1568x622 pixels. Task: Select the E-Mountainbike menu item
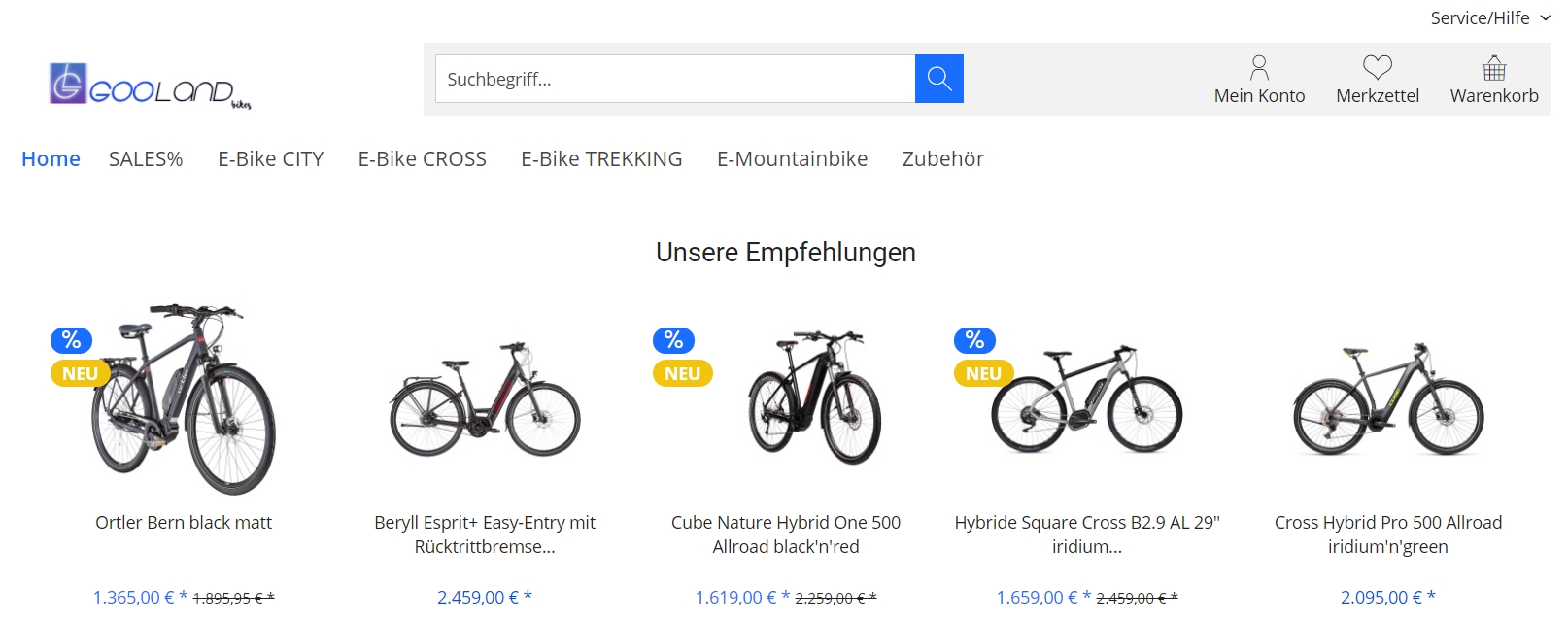792,158
